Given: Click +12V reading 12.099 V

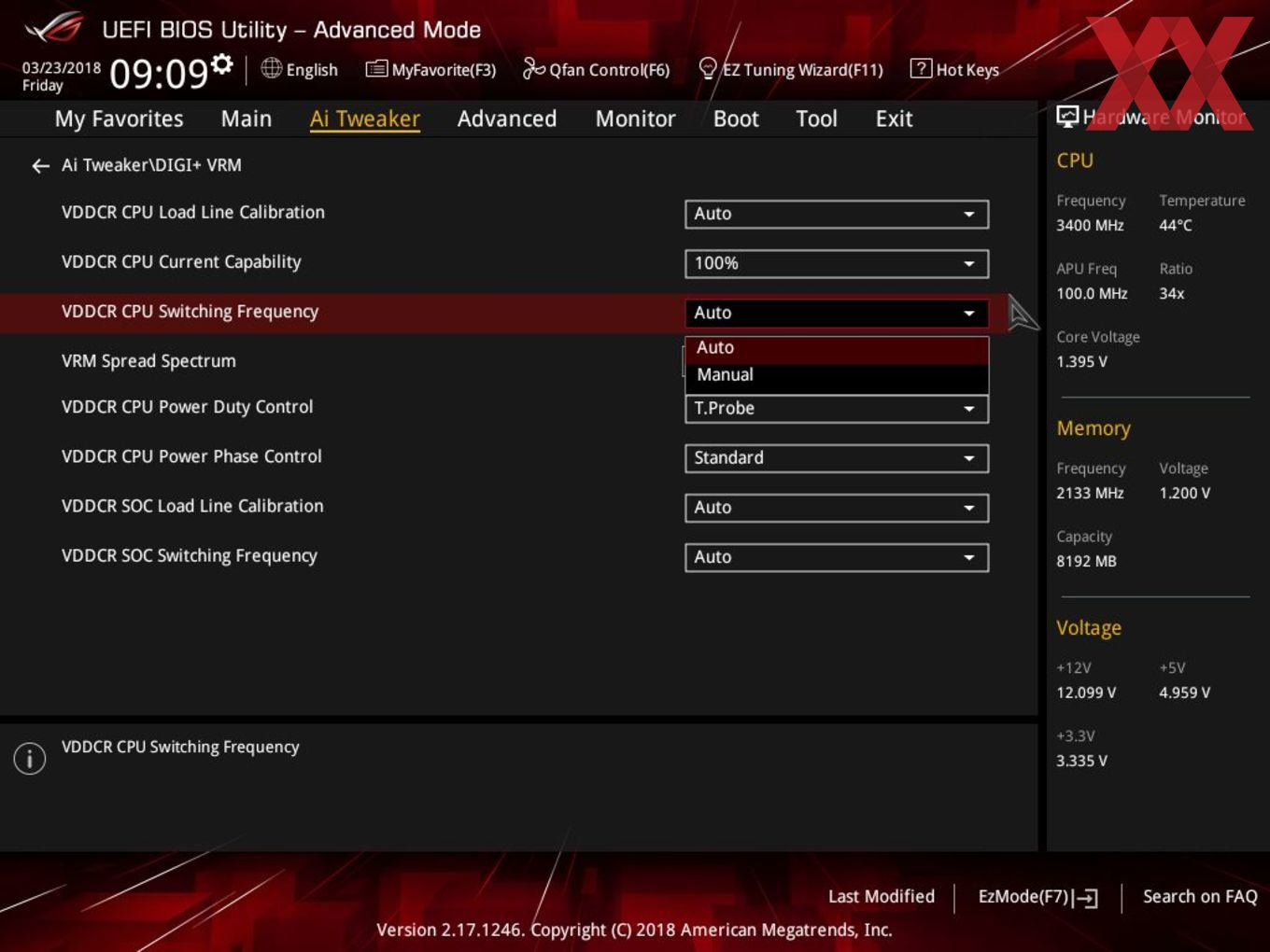Looking at the screenshot, I should pyautogui.click(x=1086, y=693).
